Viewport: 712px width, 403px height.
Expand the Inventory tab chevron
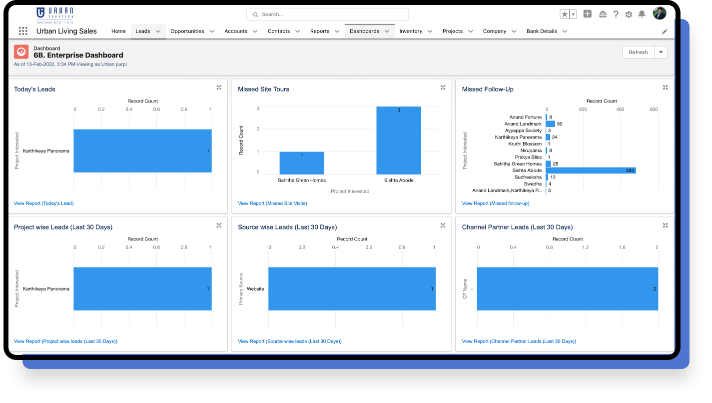pyautogui.click(x=430, y=31)
